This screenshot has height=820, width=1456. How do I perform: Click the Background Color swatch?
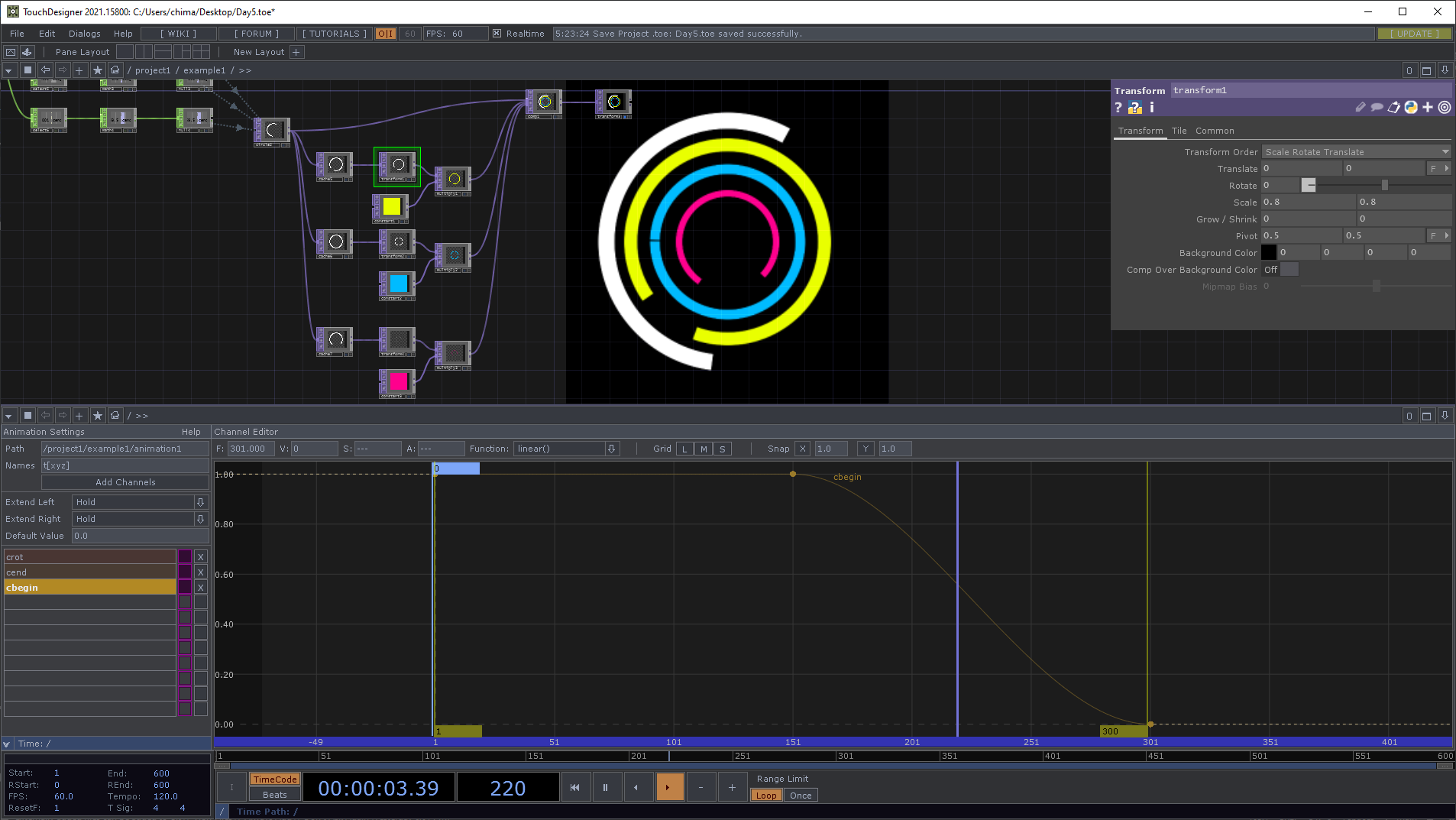tap(1268, 253)
